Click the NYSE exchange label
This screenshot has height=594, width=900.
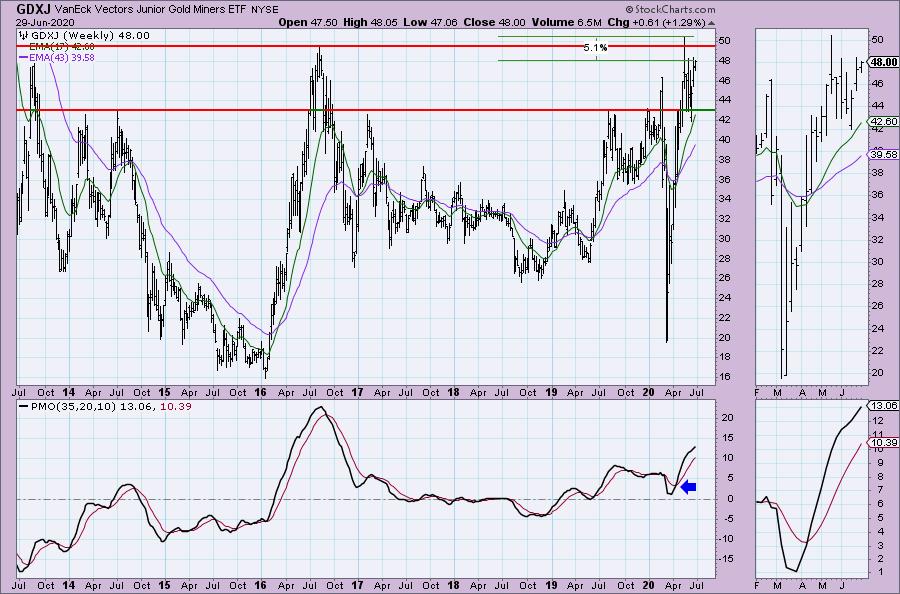(265, 10)
